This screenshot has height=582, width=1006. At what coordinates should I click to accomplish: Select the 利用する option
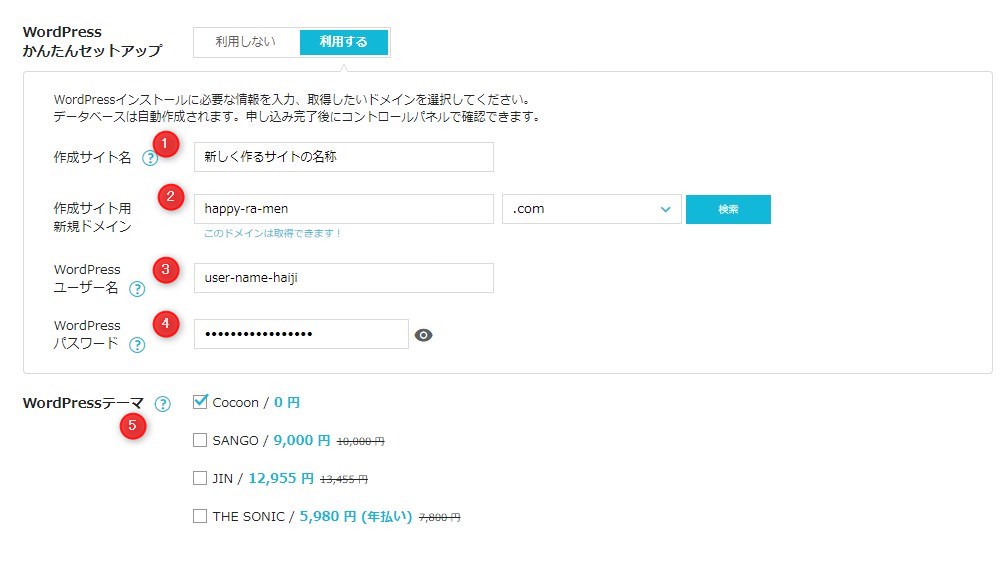(x=344, y=42)
